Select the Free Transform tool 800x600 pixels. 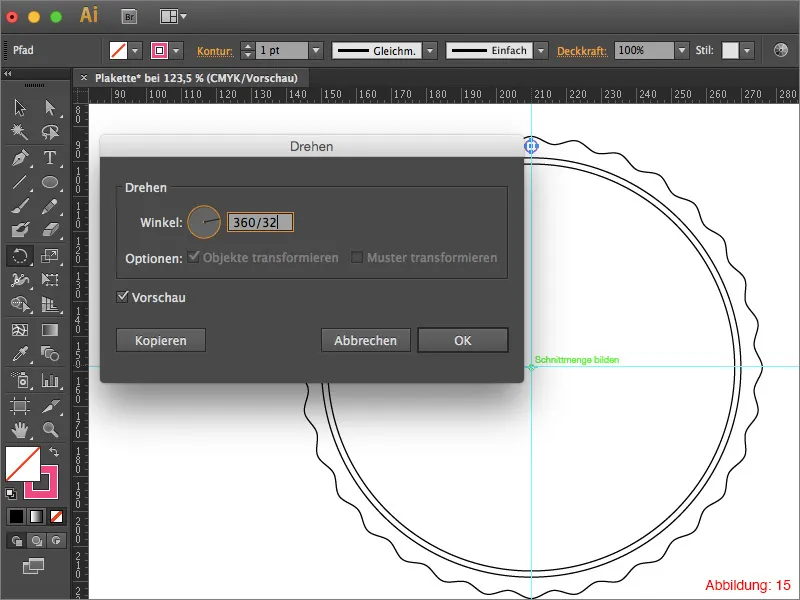coord(50,280)
